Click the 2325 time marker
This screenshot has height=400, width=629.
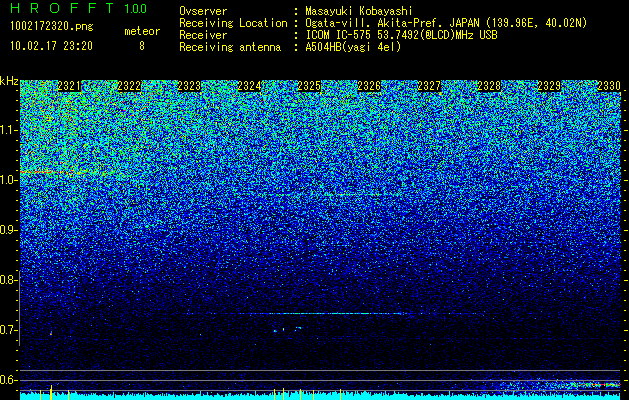(x=309, y=86)
